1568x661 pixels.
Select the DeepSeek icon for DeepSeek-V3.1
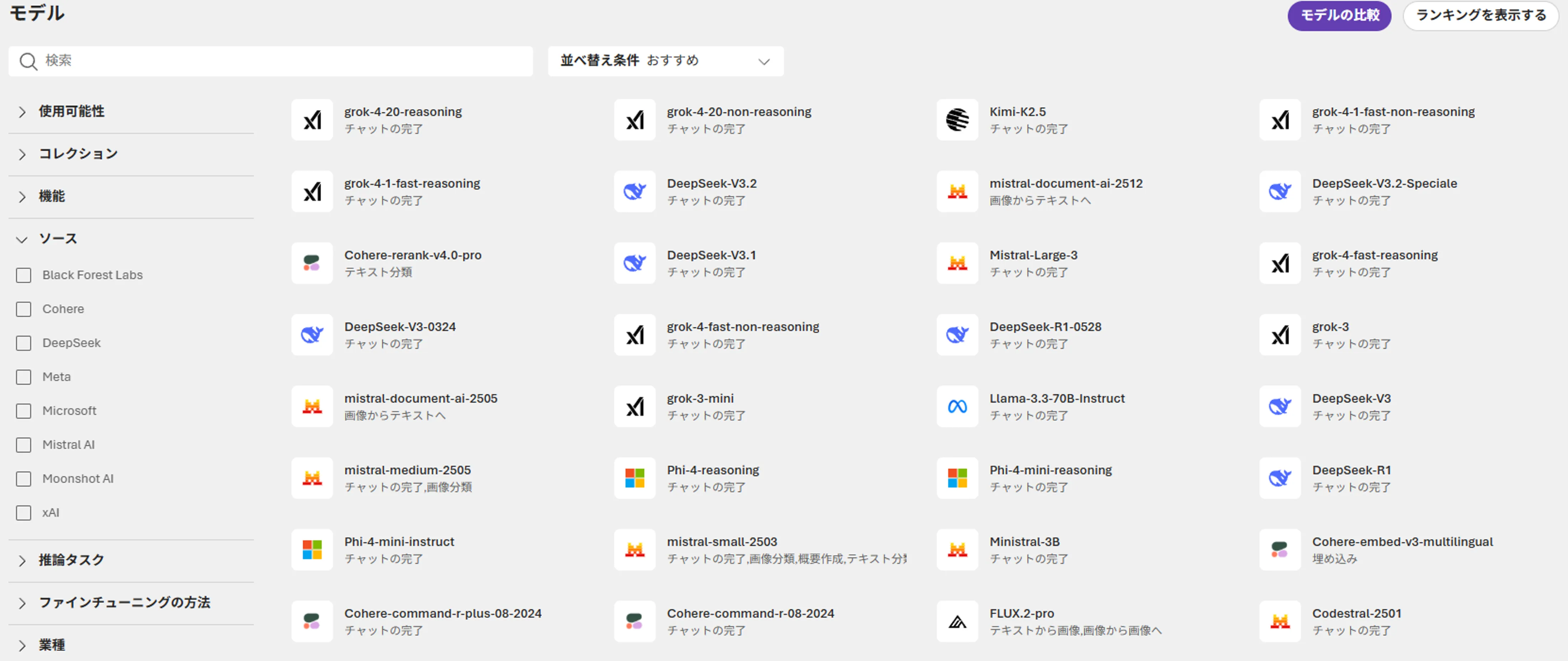(634, 263)
